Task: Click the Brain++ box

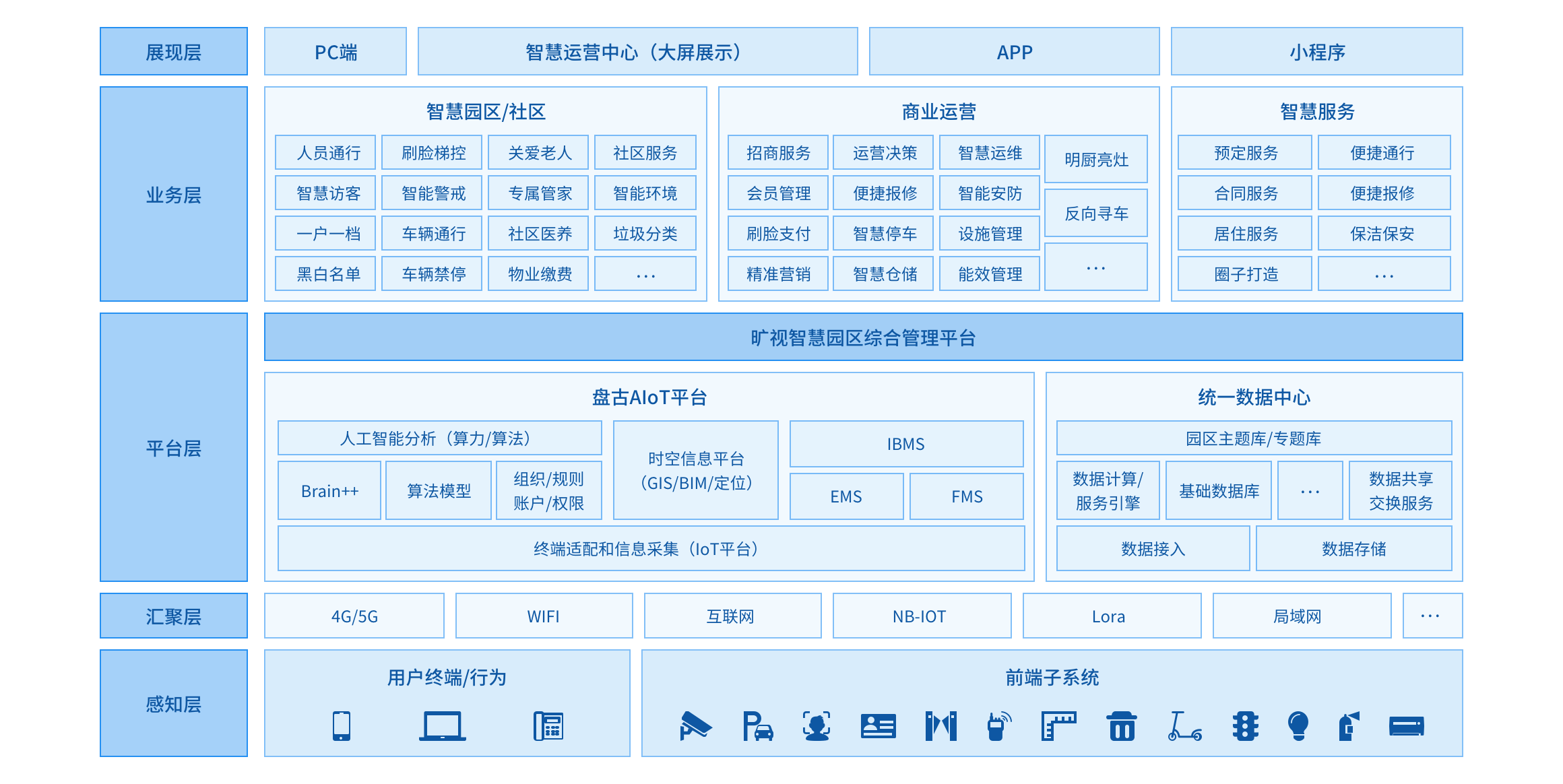Action: [x=329, y=491]
